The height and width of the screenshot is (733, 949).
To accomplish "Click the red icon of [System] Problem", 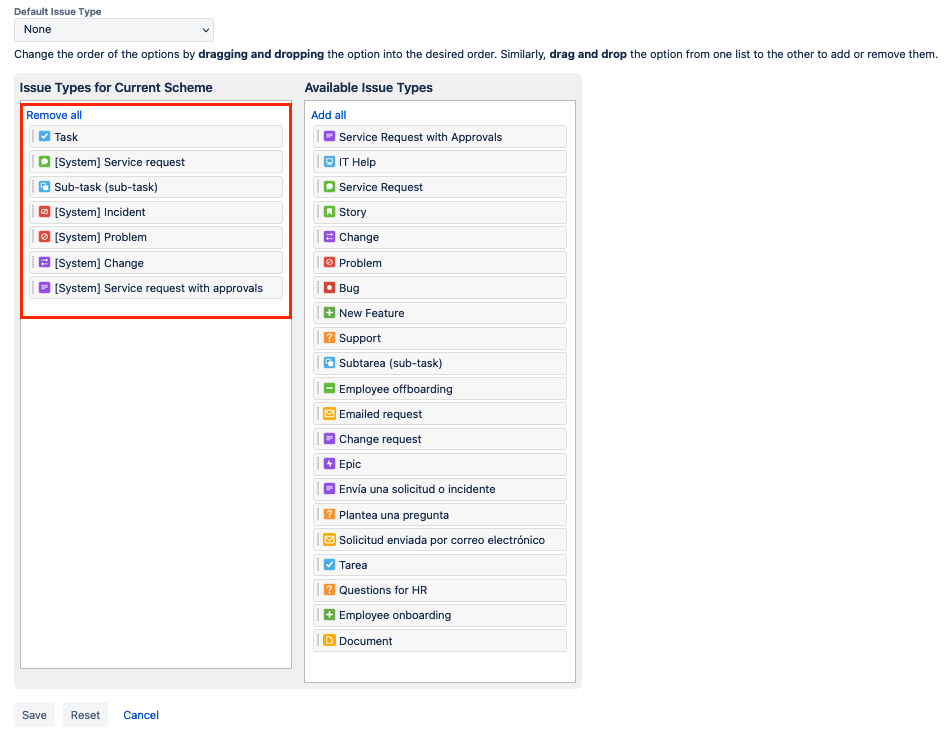I will pos(44,237).
